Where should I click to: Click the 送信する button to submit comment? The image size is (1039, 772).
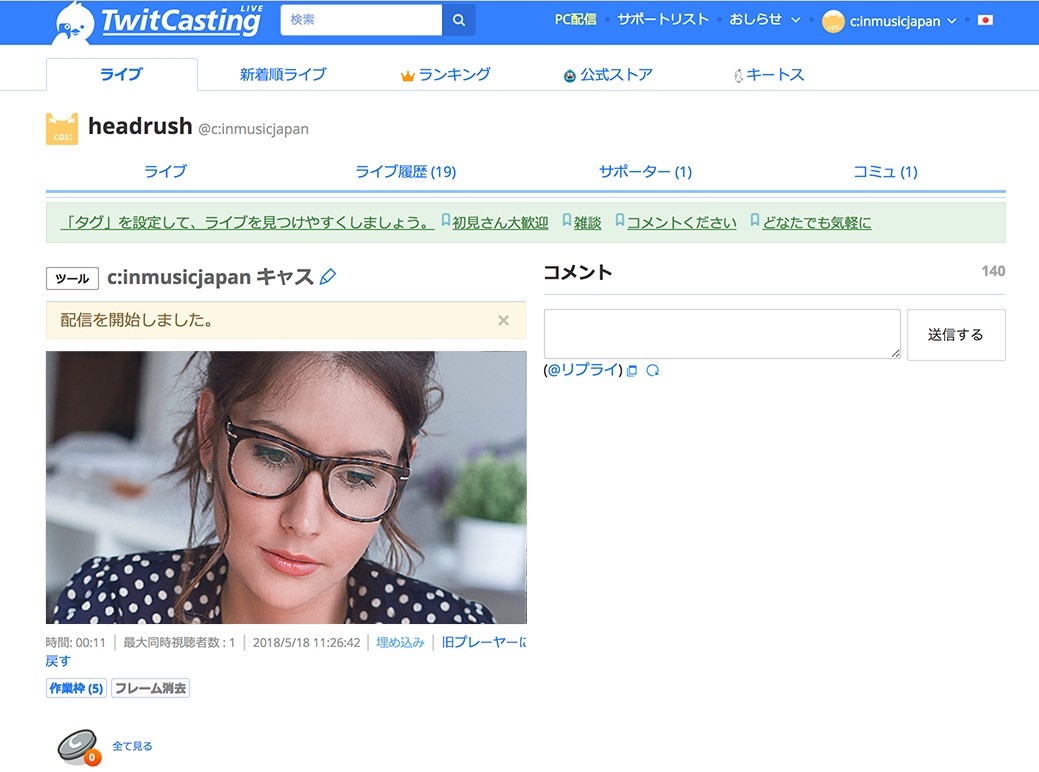(x=956, y=335)
